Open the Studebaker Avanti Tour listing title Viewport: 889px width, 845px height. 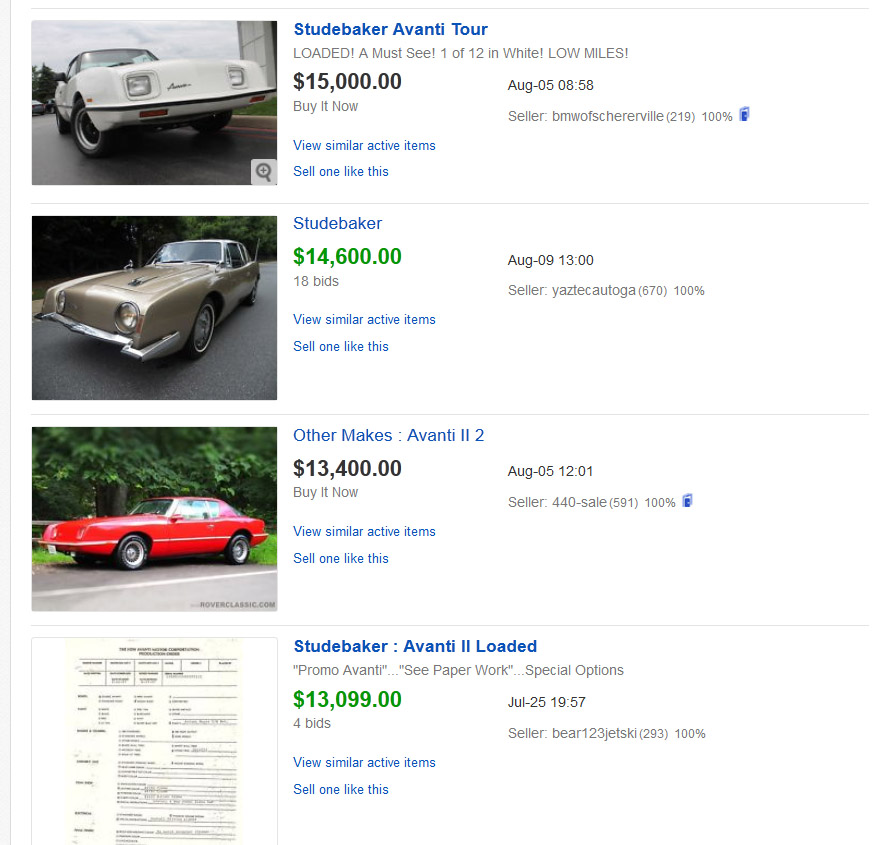[x=390, y=29]
